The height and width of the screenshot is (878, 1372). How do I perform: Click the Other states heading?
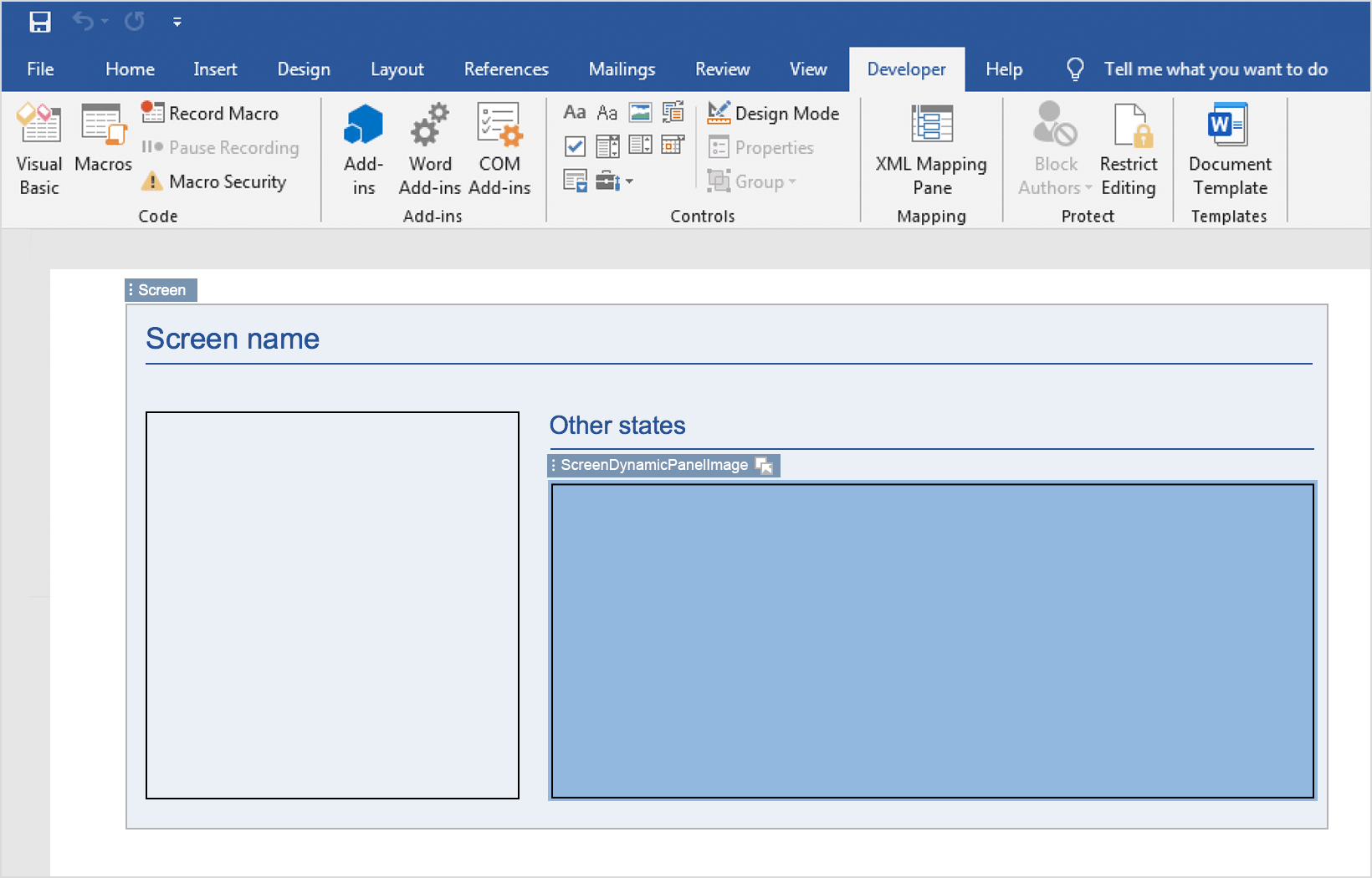617,426
